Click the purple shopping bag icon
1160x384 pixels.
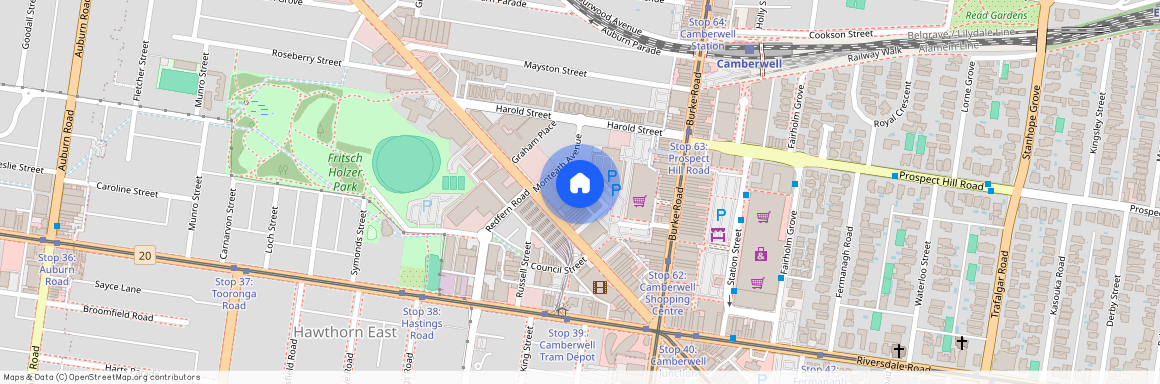(x=761, y=255)
